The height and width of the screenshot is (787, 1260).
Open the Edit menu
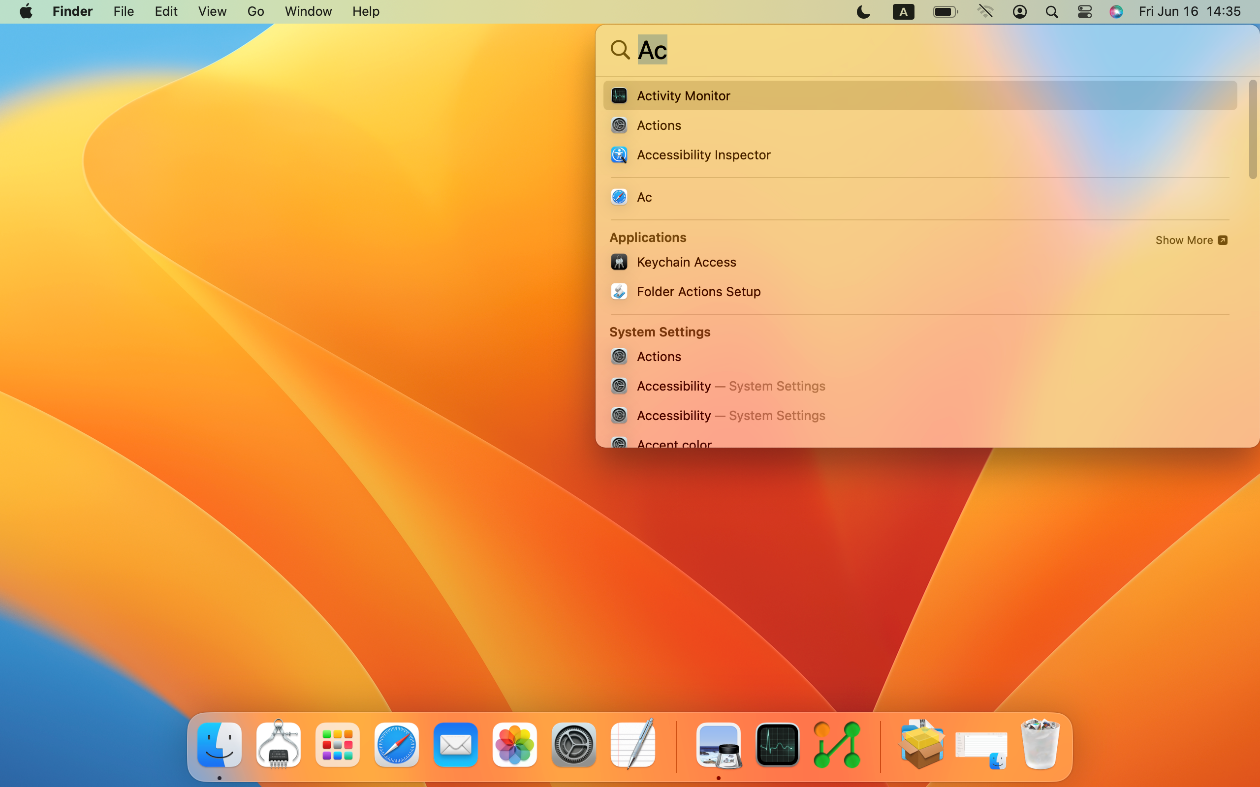pyautogui.click(x=166, y=12)
